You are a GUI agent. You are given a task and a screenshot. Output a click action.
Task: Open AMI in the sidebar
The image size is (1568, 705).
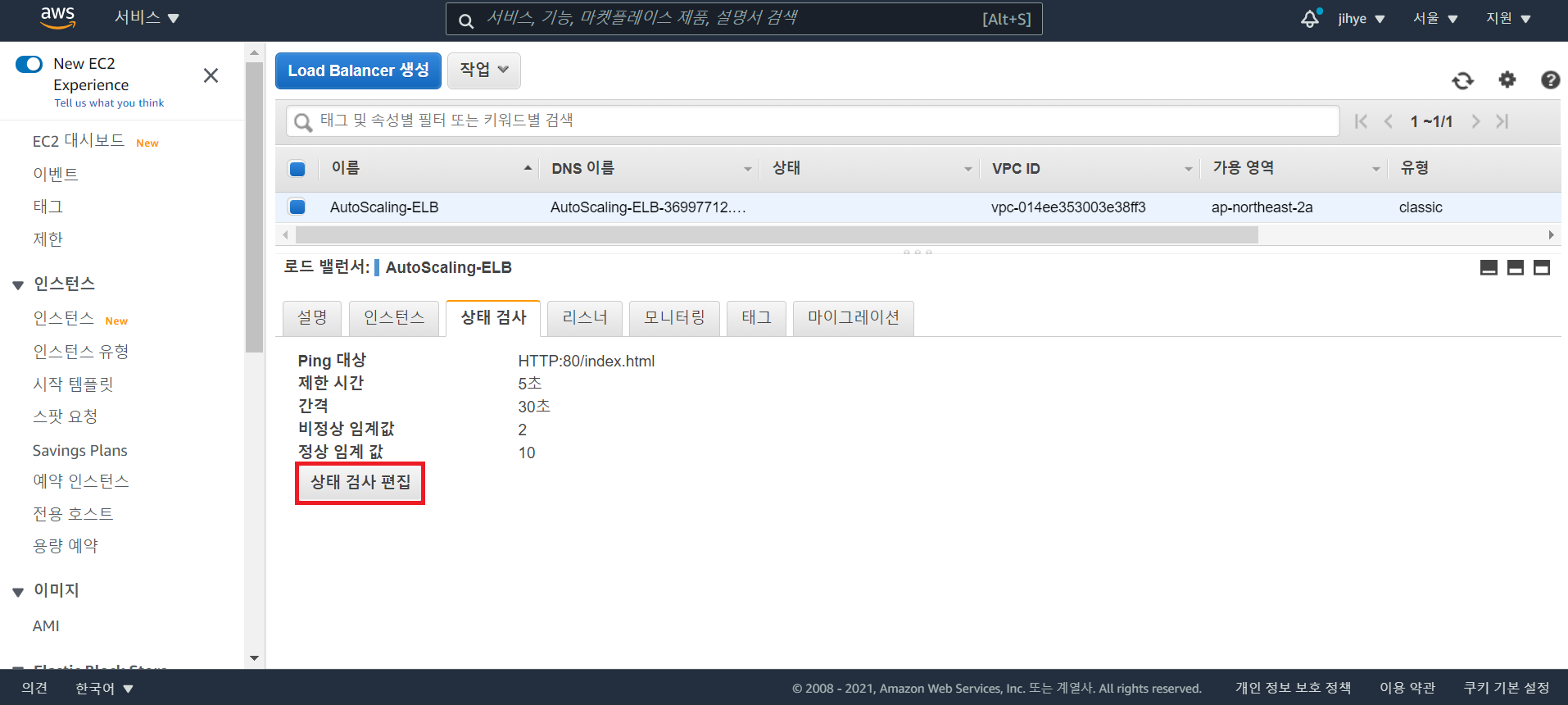coord(46,626)
